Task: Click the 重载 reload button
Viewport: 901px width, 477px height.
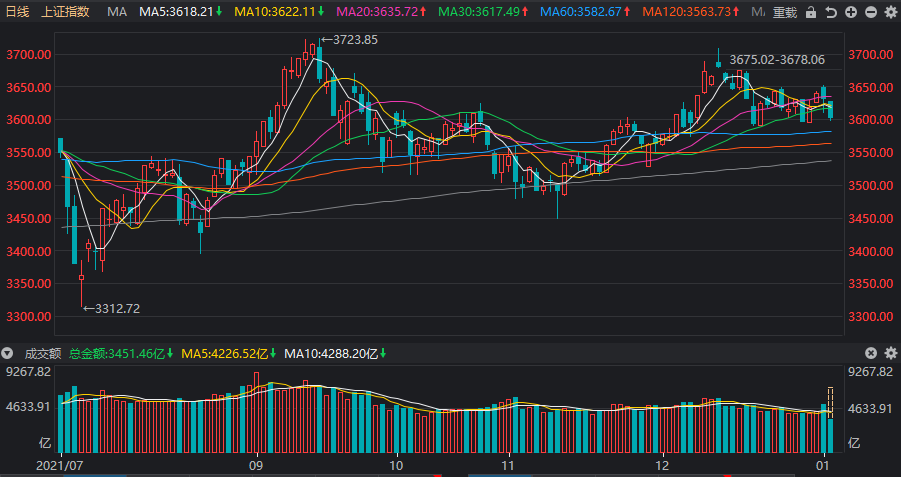Action: coord(785,12)
